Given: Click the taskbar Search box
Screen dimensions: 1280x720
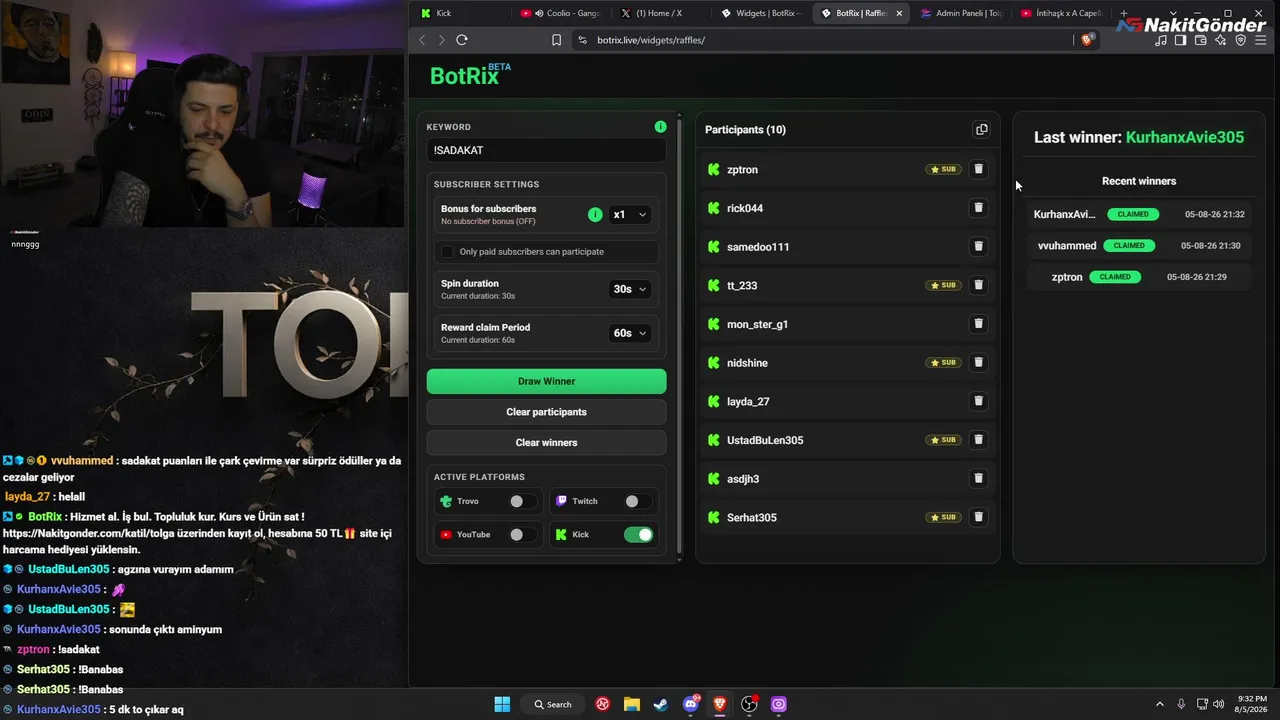Looking at the screenshot, I should (553, 704).
